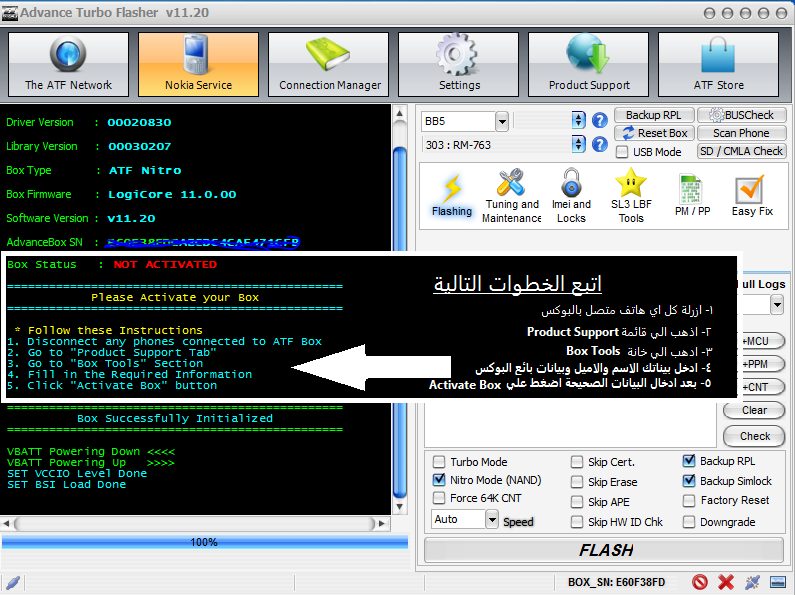Image resolution: width=795 pixels, height=595 pixels.
Task: Run BUSCheck
Action: [x=742, y=115]
